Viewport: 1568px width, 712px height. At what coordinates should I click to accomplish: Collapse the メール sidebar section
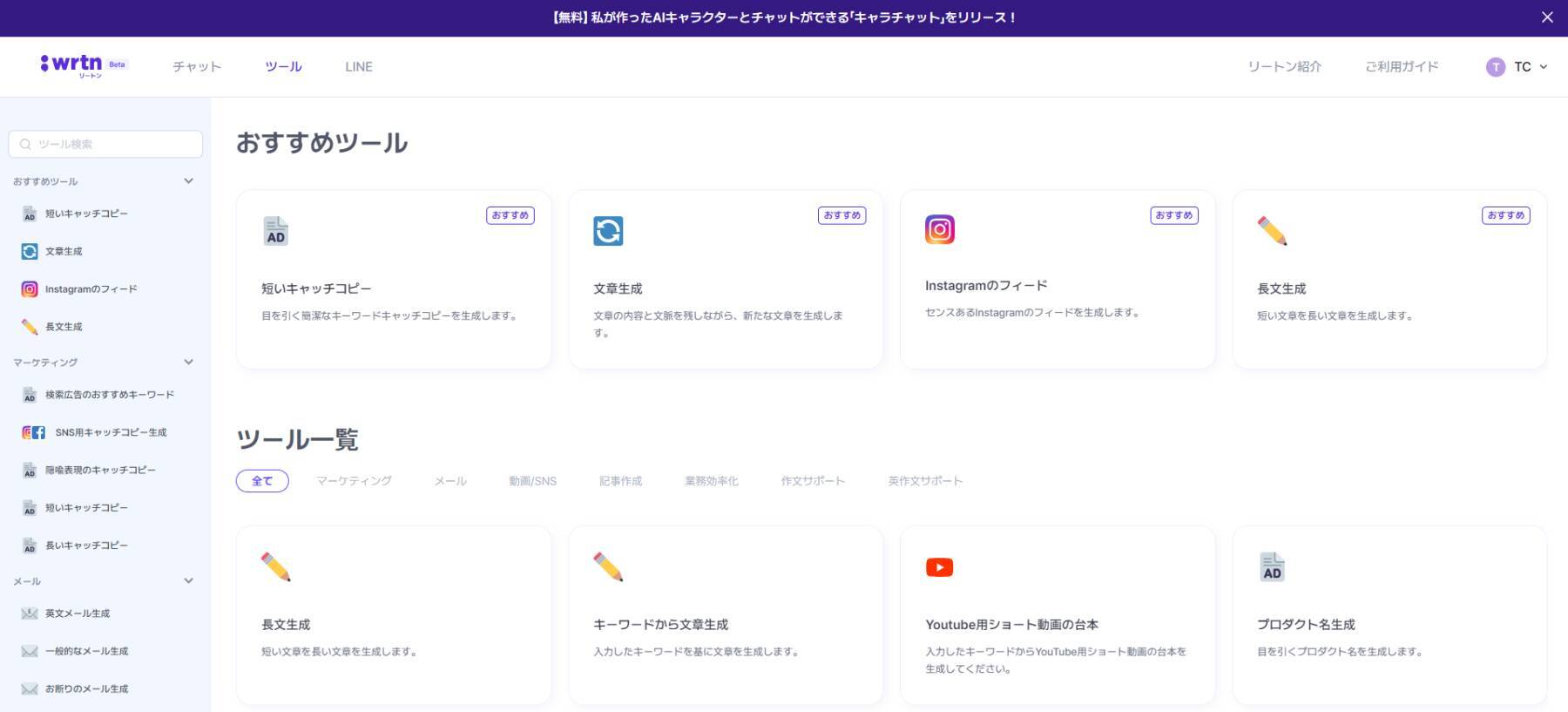point(188,580)
